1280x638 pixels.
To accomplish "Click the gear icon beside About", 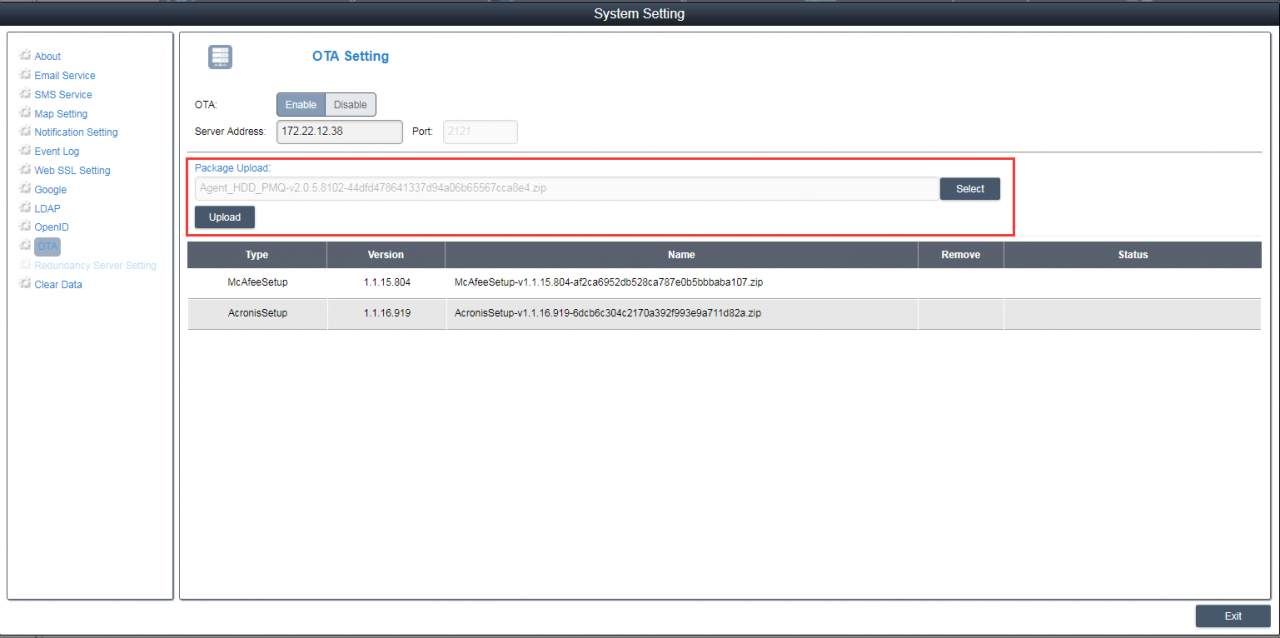I will [25, 56].
